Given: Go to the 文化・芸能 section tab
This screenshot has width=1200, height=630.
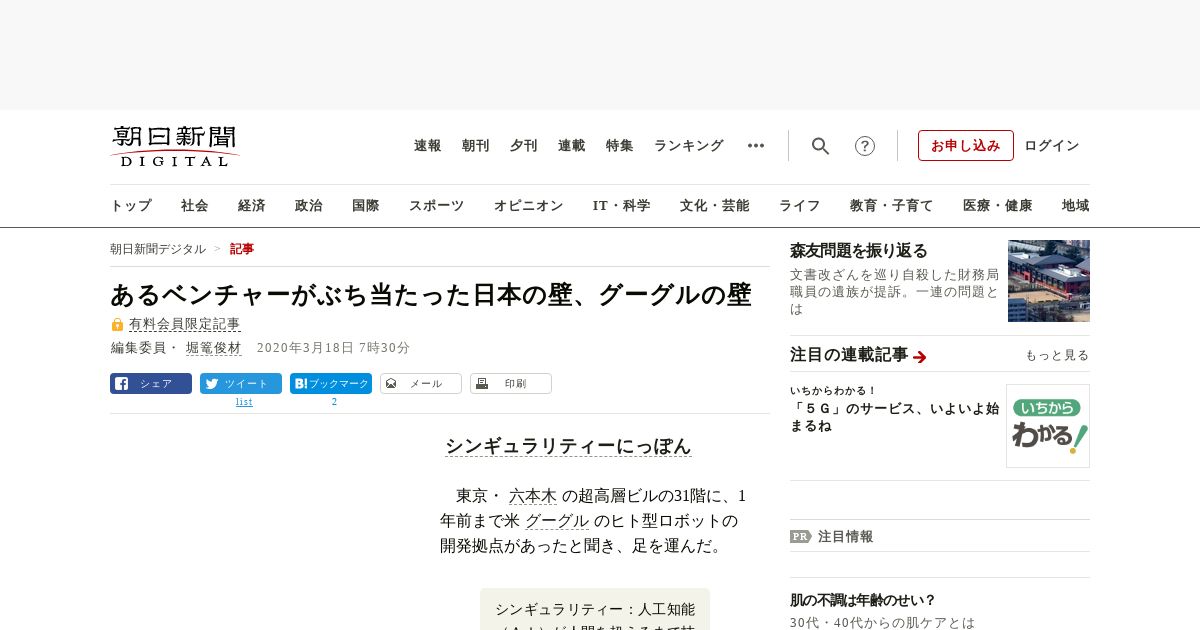Looking at the screenshot, I should (x=715, y=206).
